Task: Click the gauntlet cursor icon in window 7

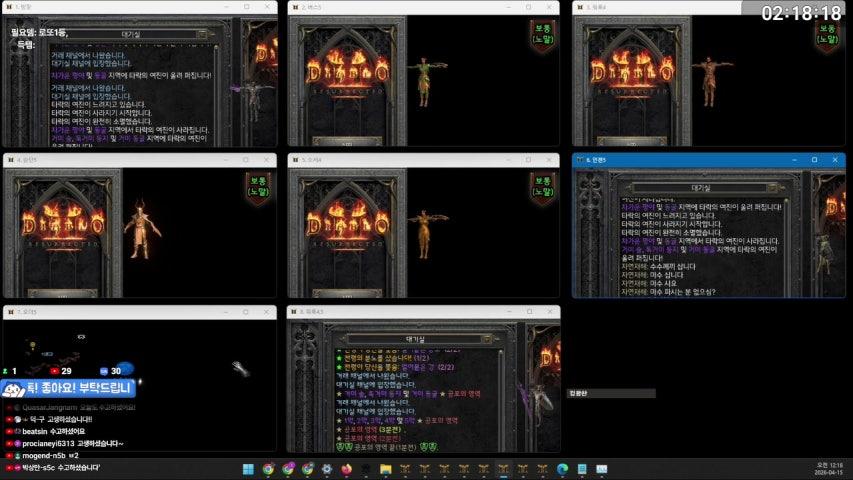Action: coord(240,368)
